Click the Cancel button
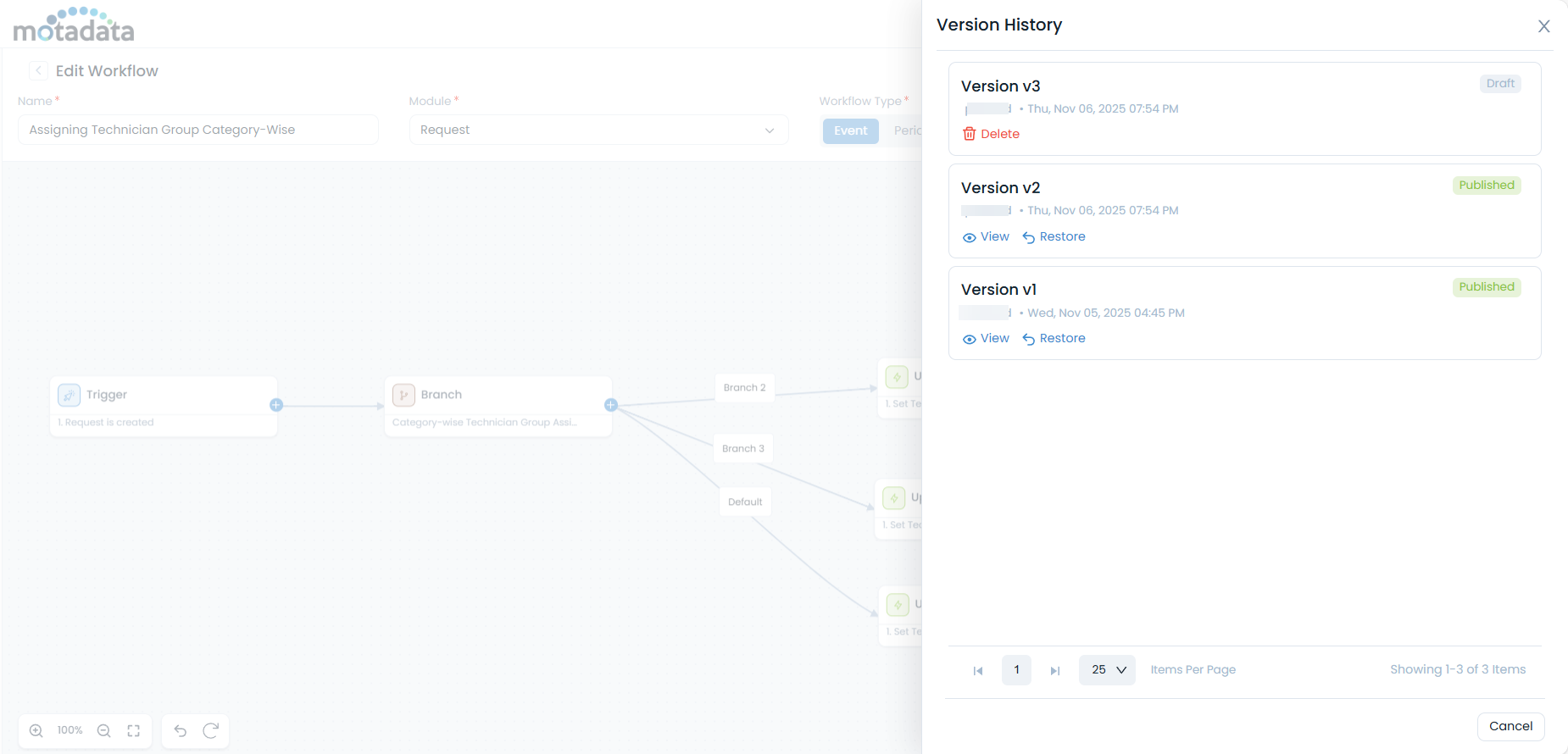The image size is (1568, 754). tap(1510, 726)
